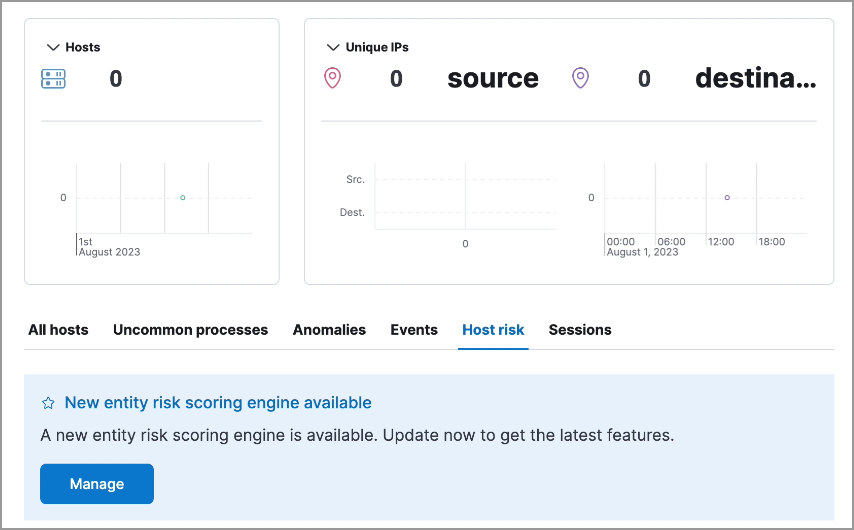Viewport: 854px width, 530px height.
Task: Open the Sessions tab
Action: 580,329
